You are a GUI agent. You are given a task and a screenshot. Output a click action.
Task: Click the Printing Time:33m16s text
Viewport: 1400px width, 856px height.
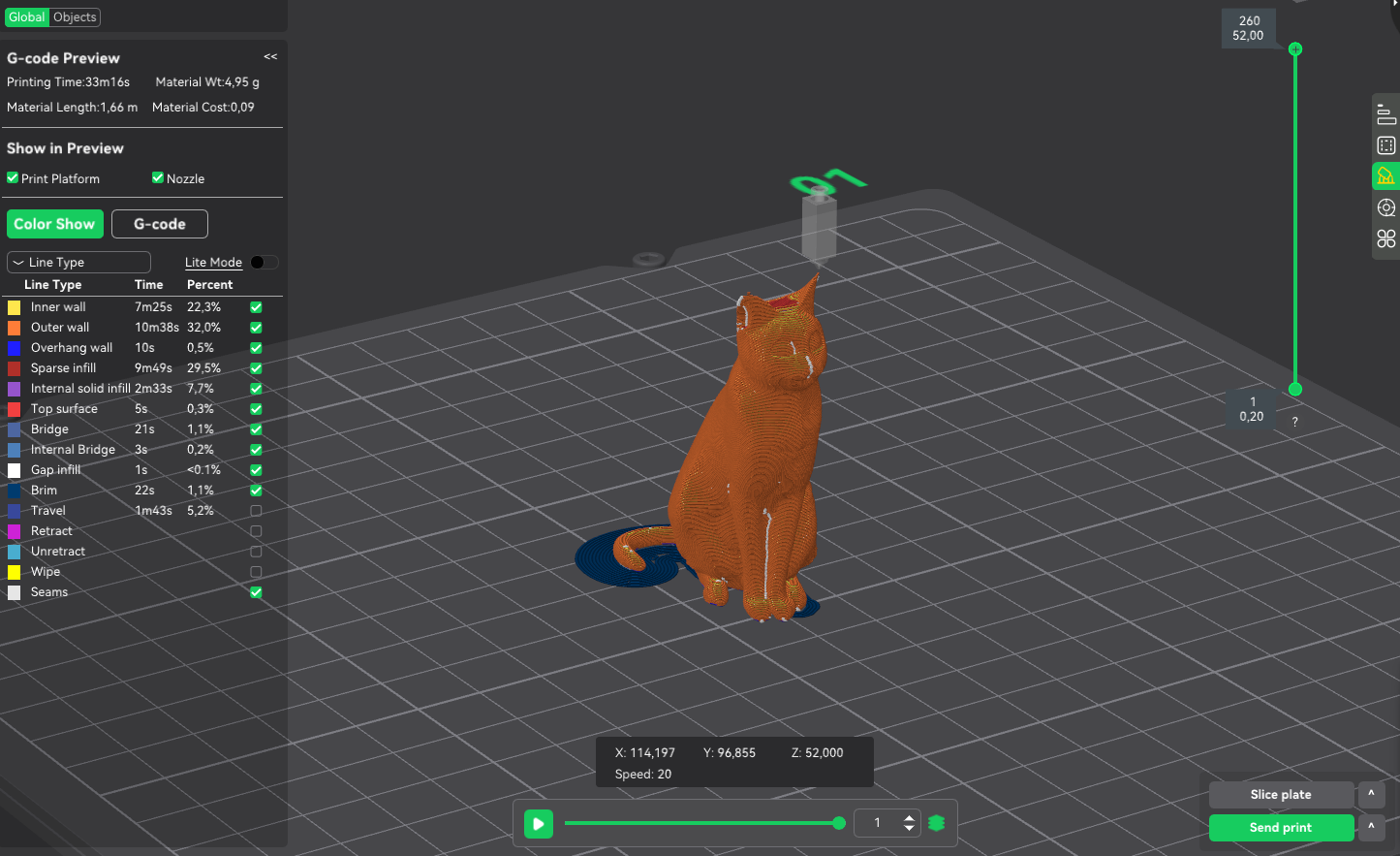(x=68, y=82)
